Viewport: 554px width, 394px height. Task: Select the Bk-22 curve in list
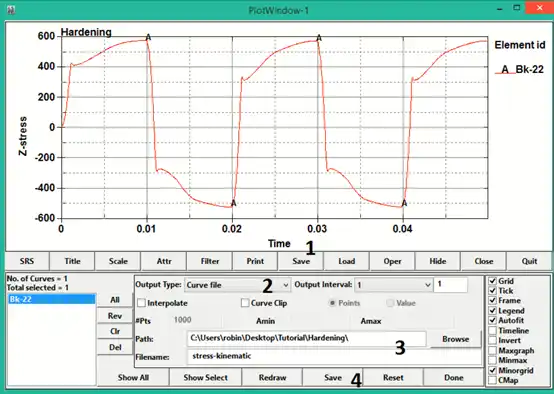52,299
